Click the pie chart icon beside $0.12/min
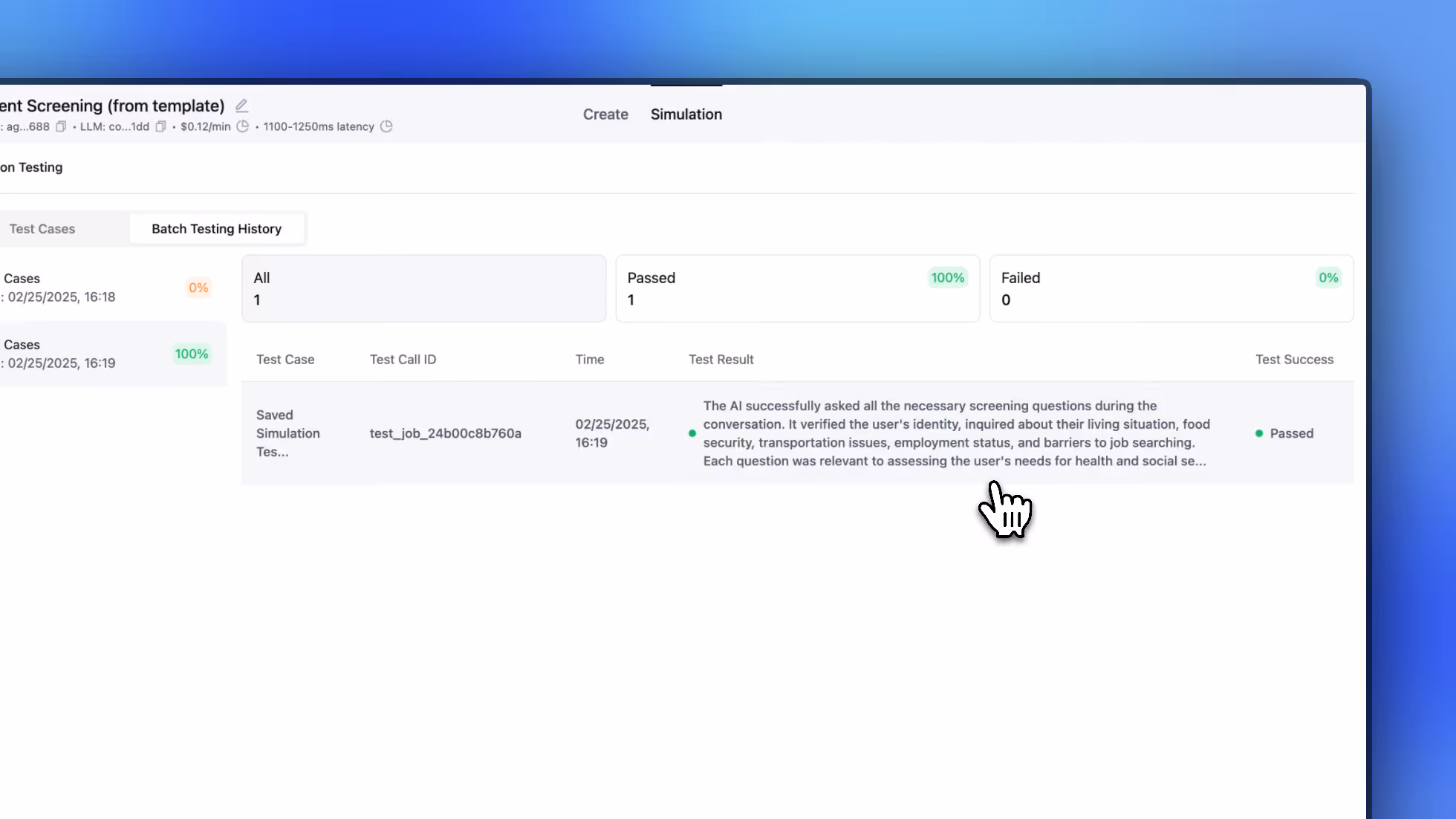Image resolution: width=1456 pixels, height=819 pixels. [x=242, y=126]
